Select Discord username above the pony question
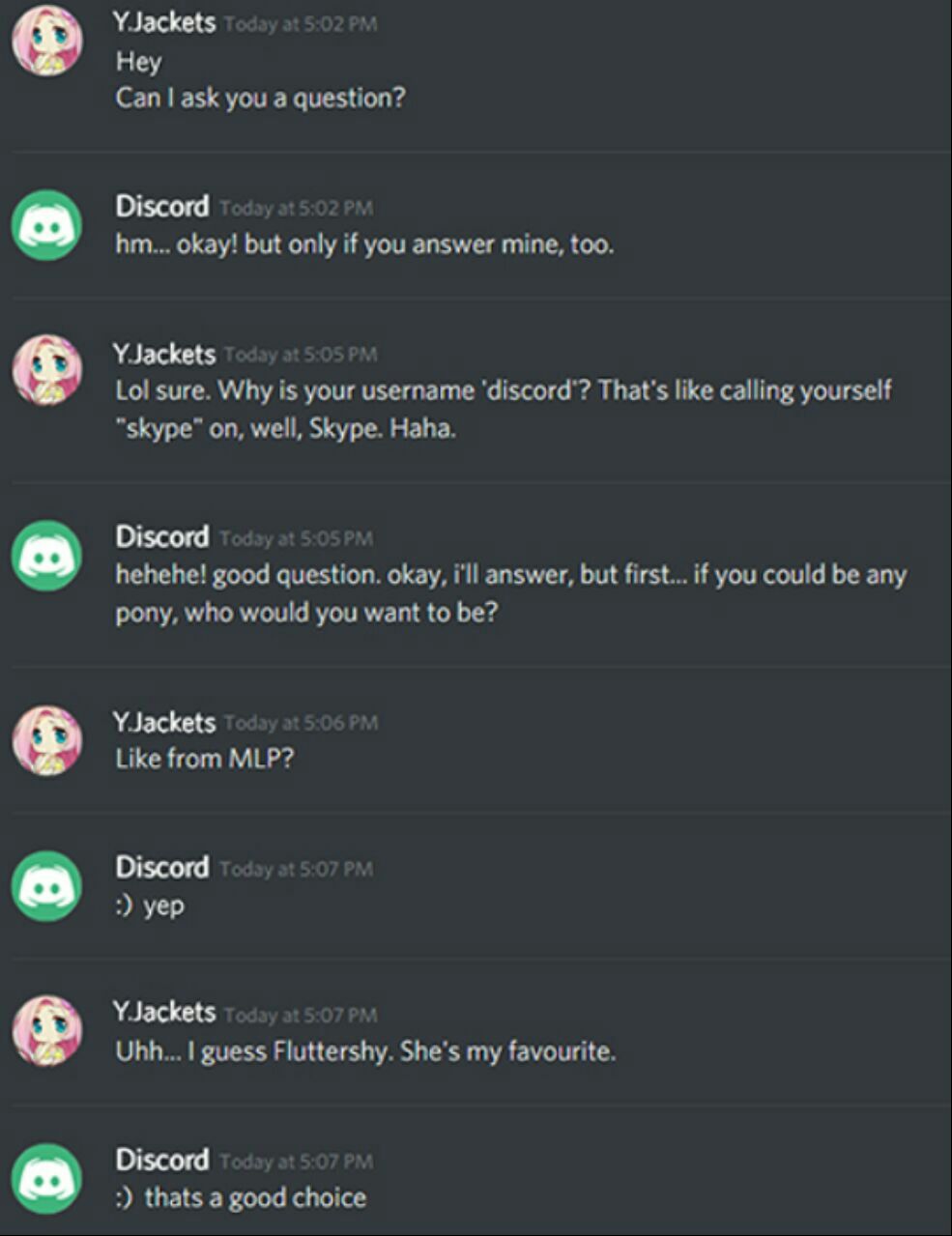Image resolution: width=952 pixels, height=1236 pixels. point(161,536)
